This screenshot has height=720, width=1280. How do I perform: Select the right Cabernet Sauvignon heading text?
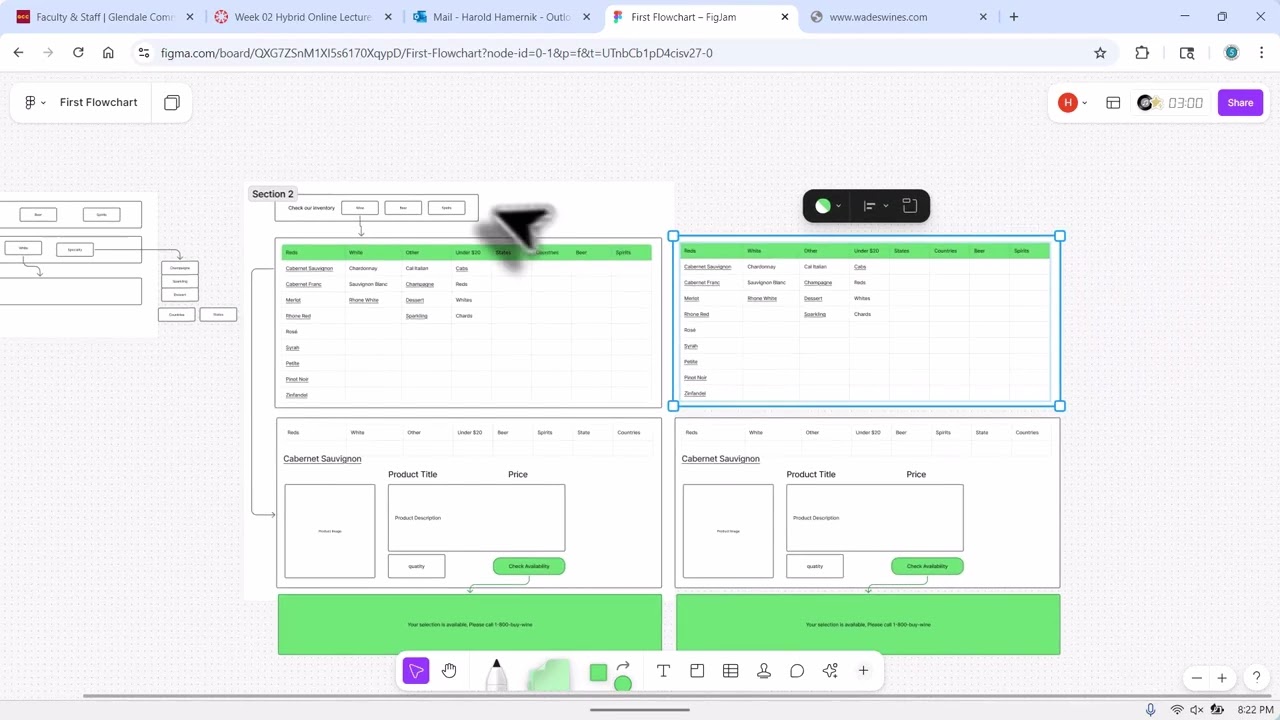pyautogui.click(x=720, y=459)
